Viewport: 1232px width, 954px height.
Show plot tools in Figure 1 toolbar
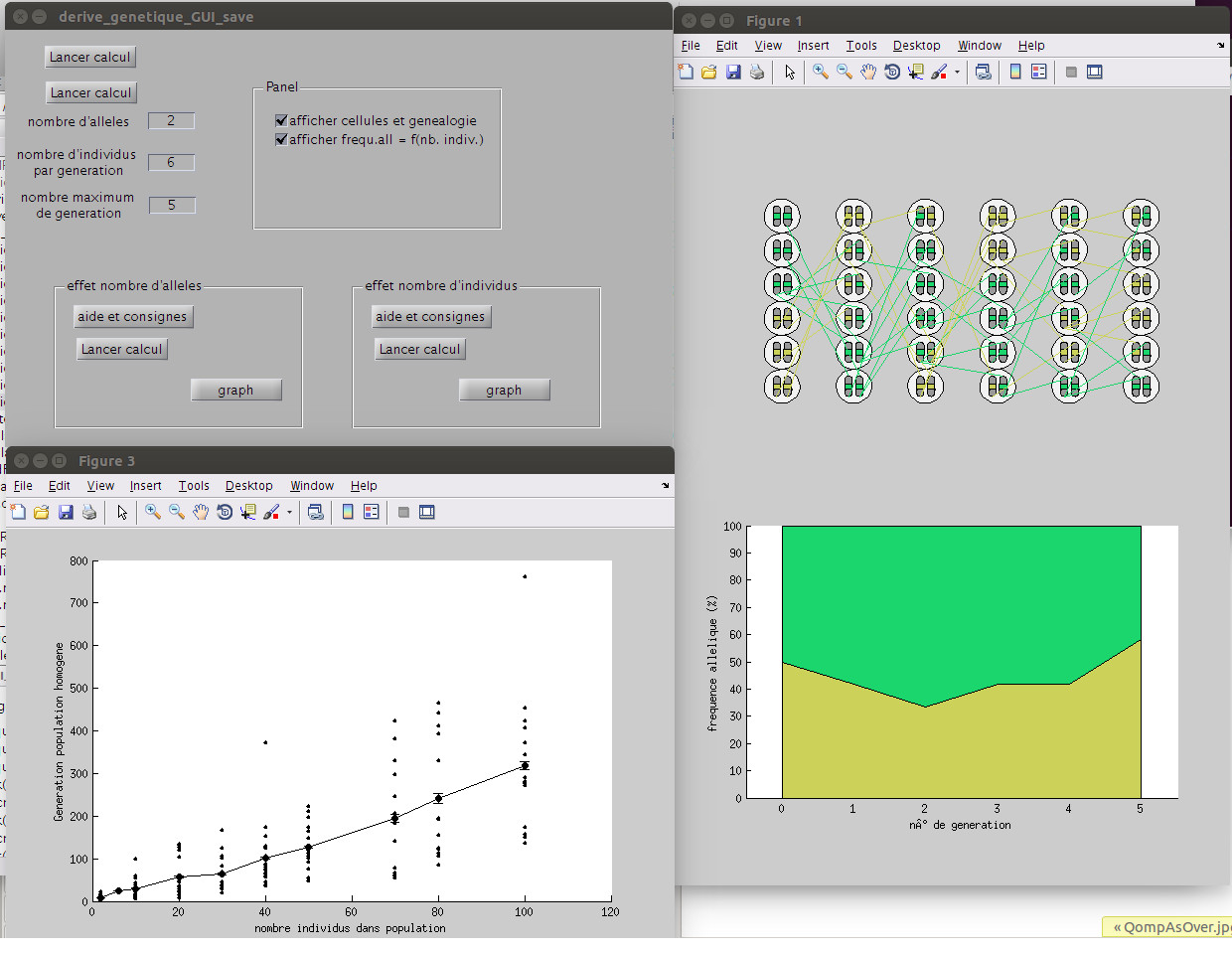point(1095,72)
